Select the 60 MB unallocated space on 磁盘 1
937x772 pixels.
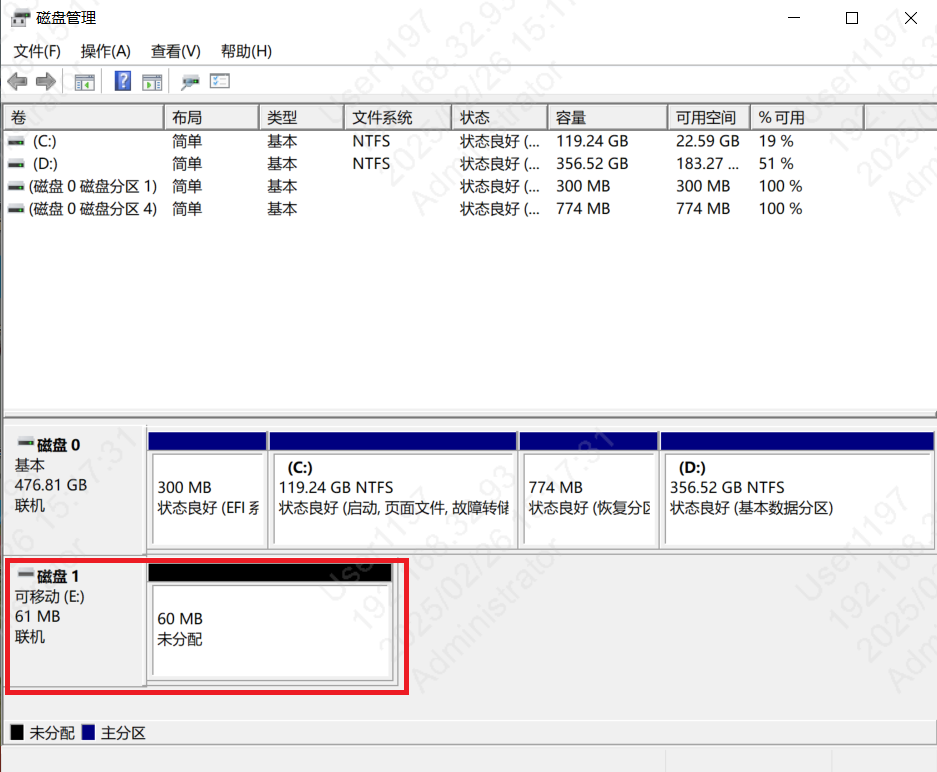click(x=270, y=625)
